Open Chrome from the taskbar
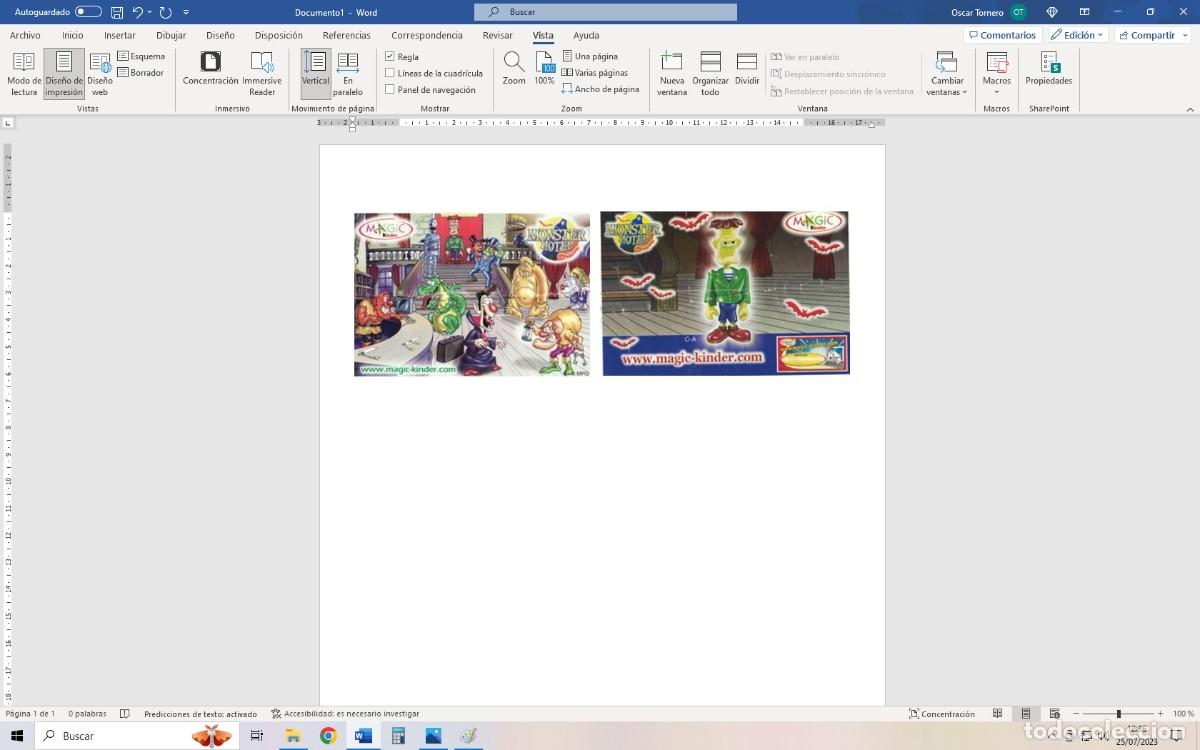Viewport: 1200px width, 750px height. [x=328, y=736]
